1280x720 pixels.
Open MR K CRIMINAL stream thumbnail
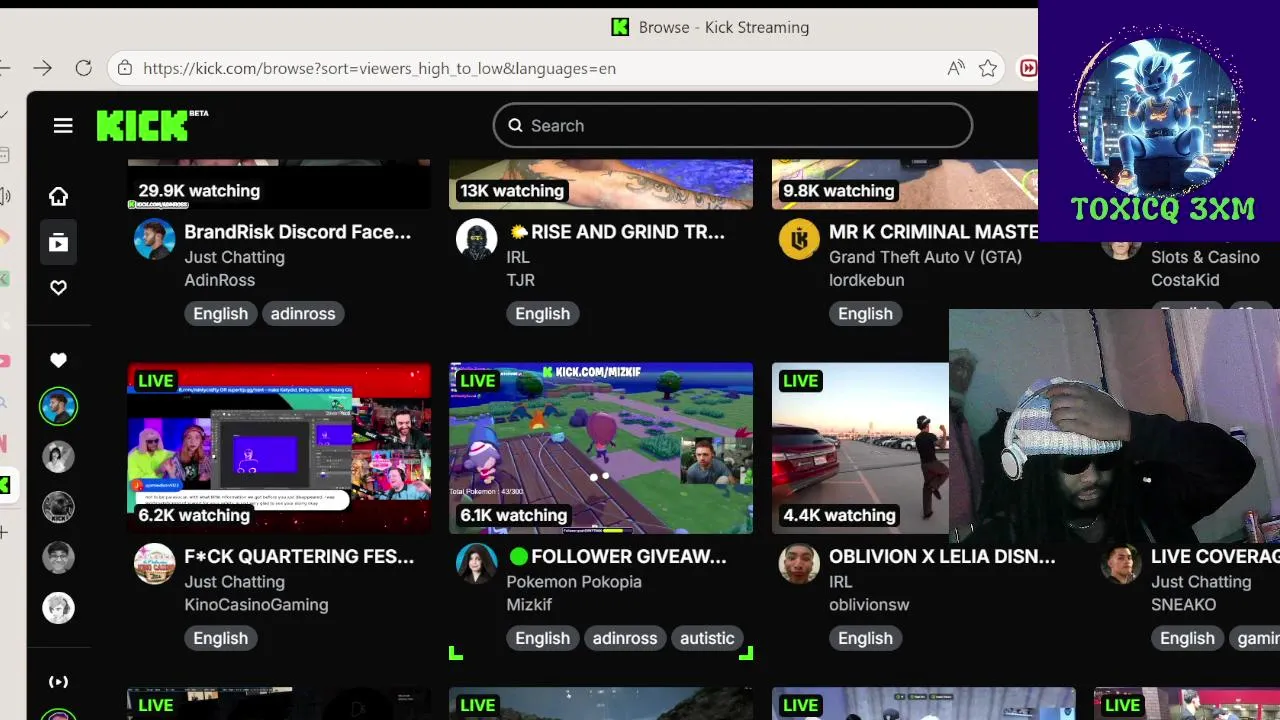click(x=905, y=184)
